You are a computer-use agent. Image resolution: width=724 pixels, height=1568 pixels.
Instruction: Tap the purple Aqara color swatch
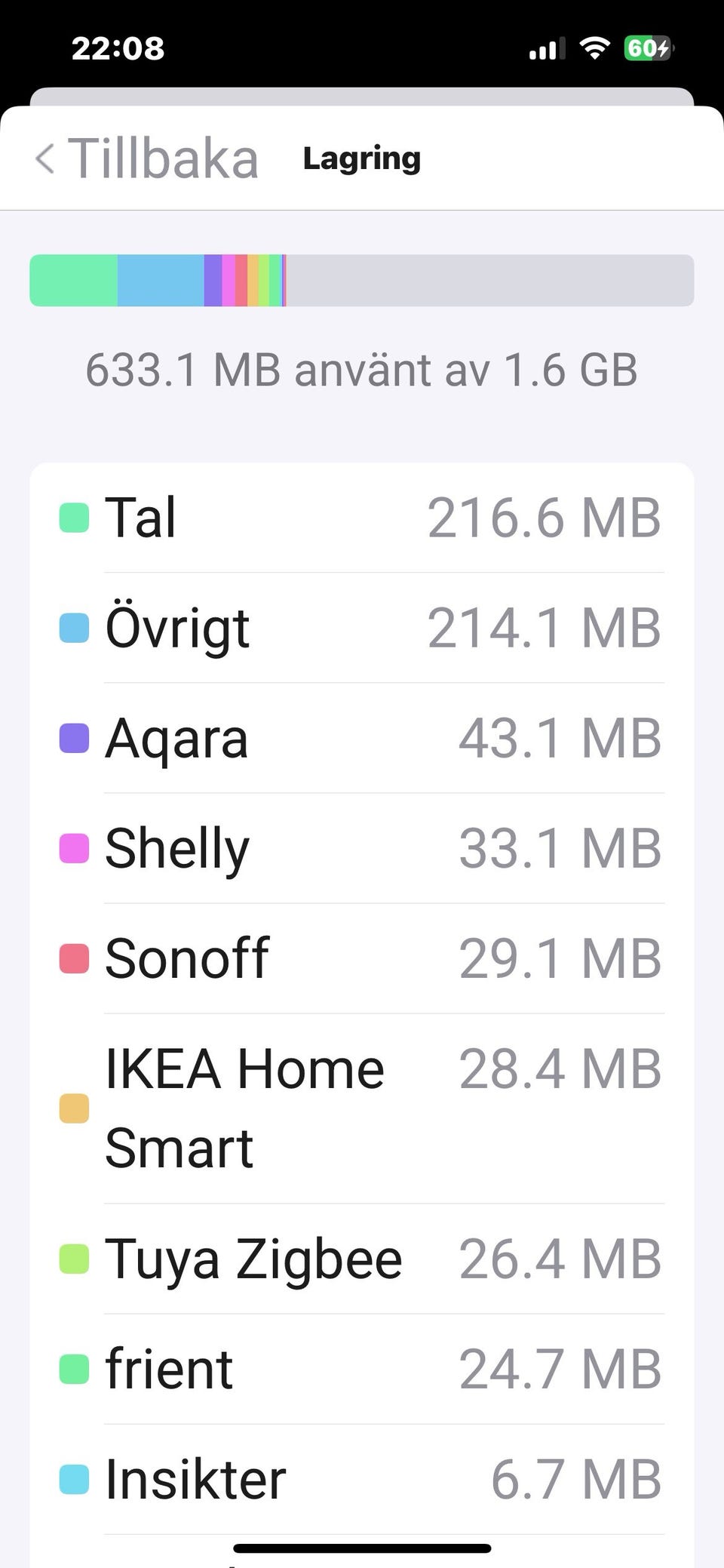[x=74, y=738]
